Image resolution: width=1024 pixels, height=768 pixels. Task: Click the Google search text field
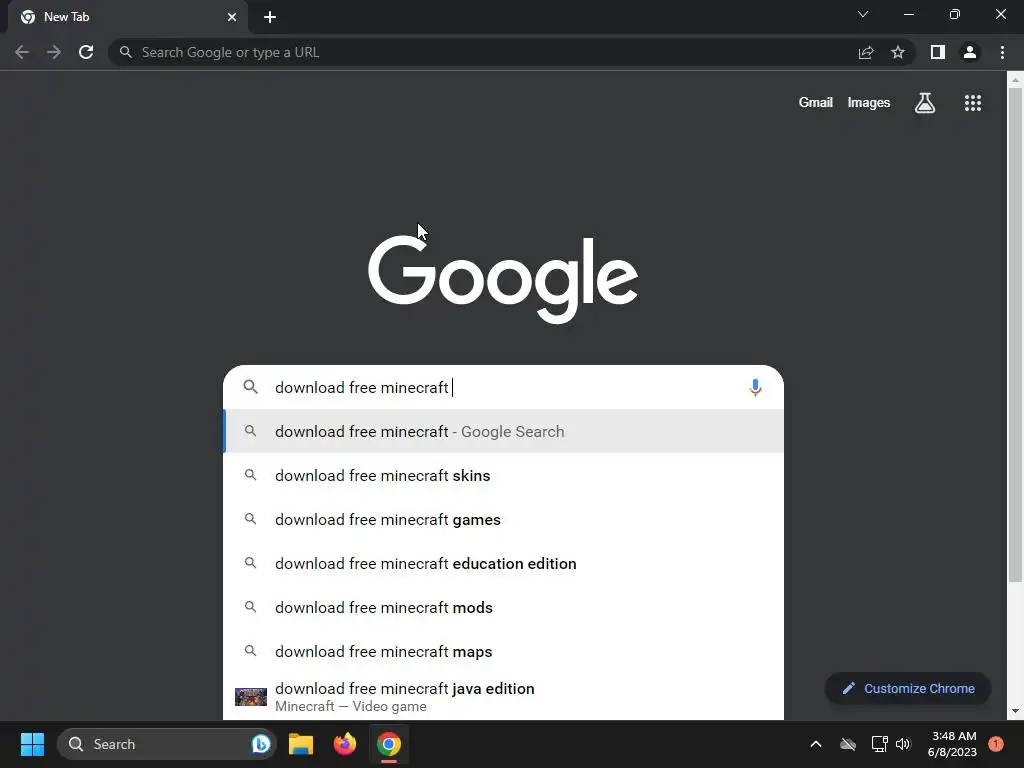coord(503,387)
